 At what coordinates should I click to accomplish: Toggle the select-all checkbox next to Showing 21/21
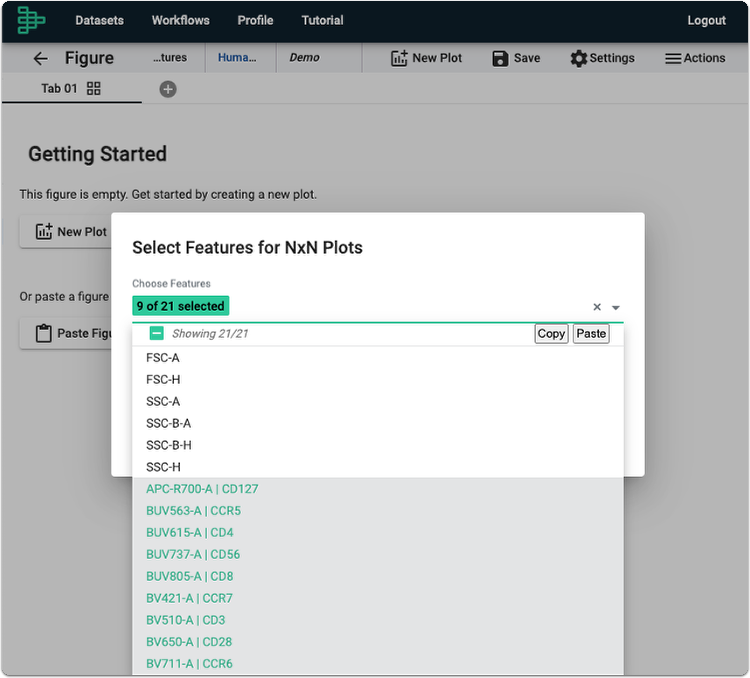pos(156,333)
